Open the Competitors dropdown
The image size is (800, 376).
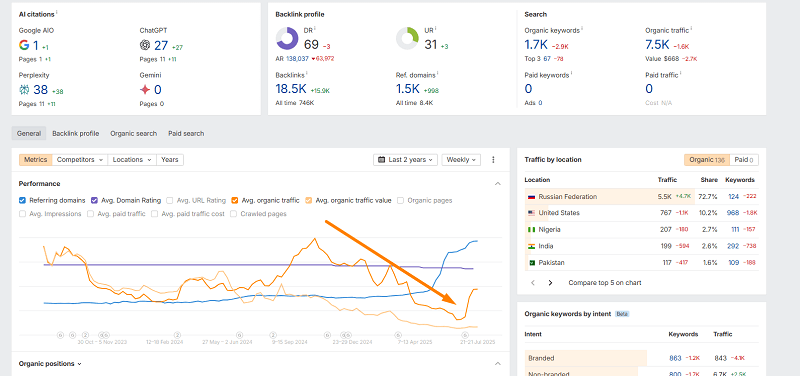79,160
